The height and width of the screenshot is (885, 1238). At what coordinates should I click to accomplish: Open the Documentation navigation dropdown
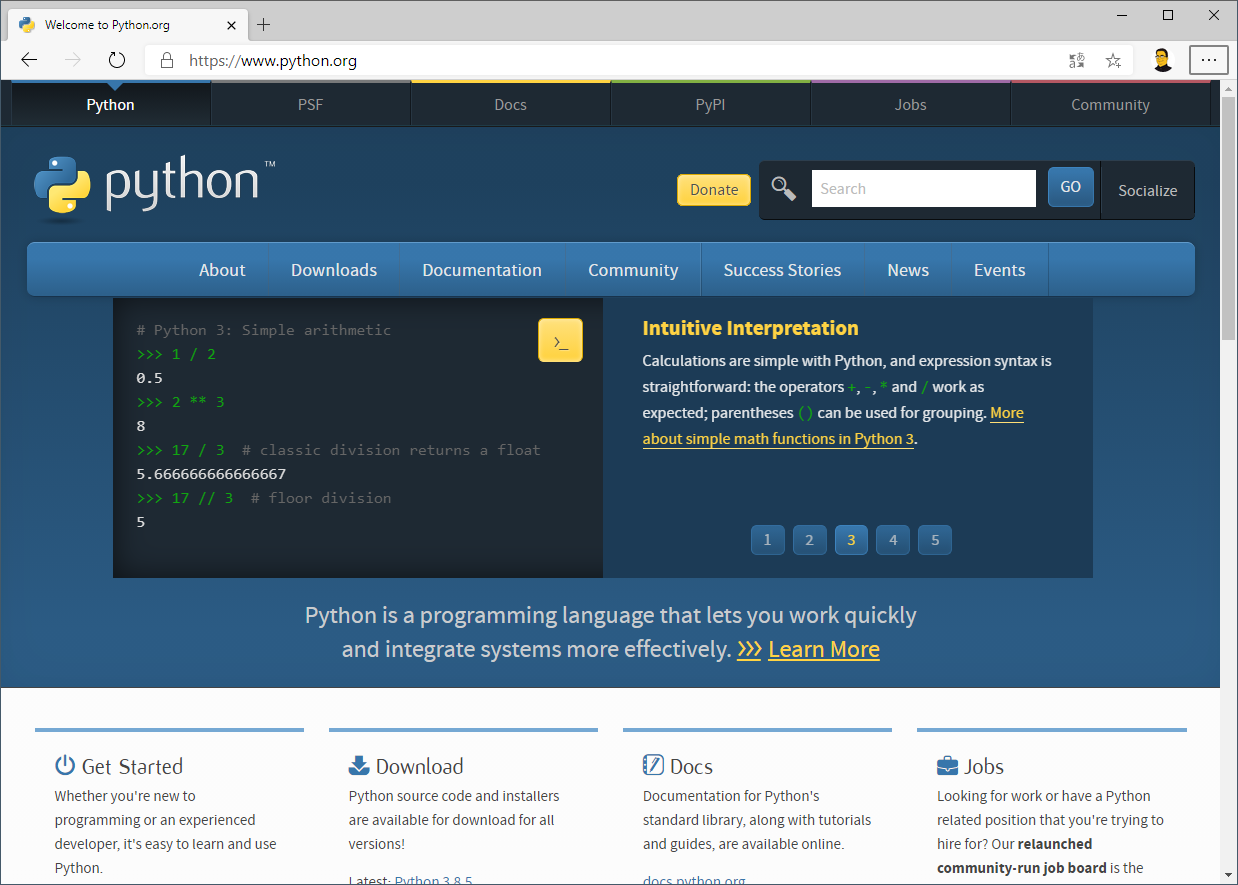[482, 270]
